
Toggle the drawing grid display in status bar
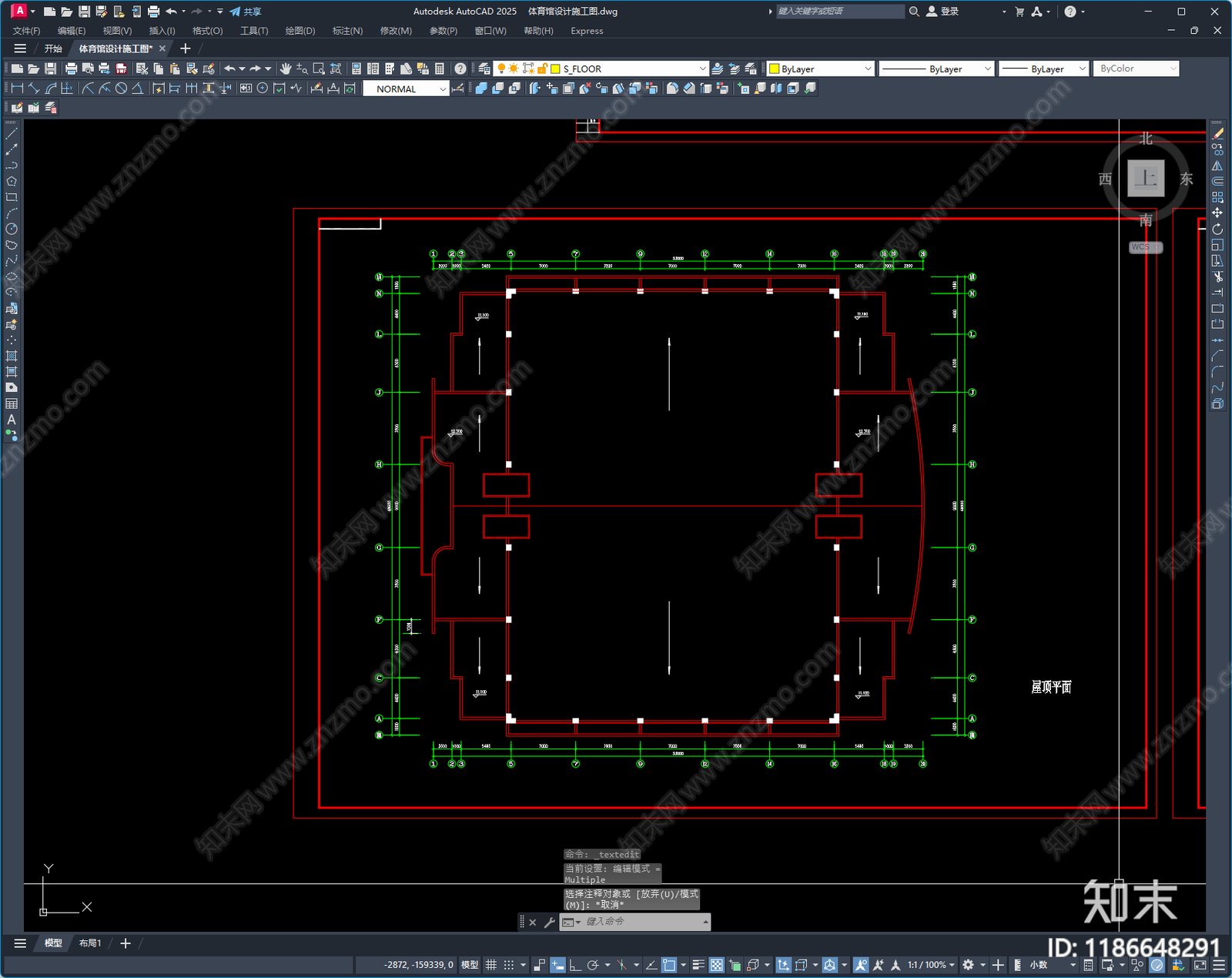tap(490, 965)
